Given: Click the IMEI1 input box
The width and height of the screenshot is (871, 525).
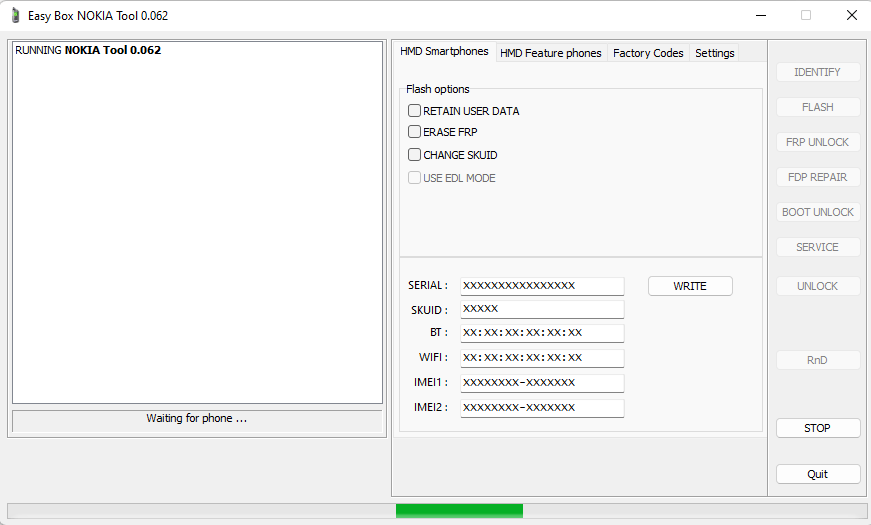Looking at the screenshot, I should click(542, 383).
